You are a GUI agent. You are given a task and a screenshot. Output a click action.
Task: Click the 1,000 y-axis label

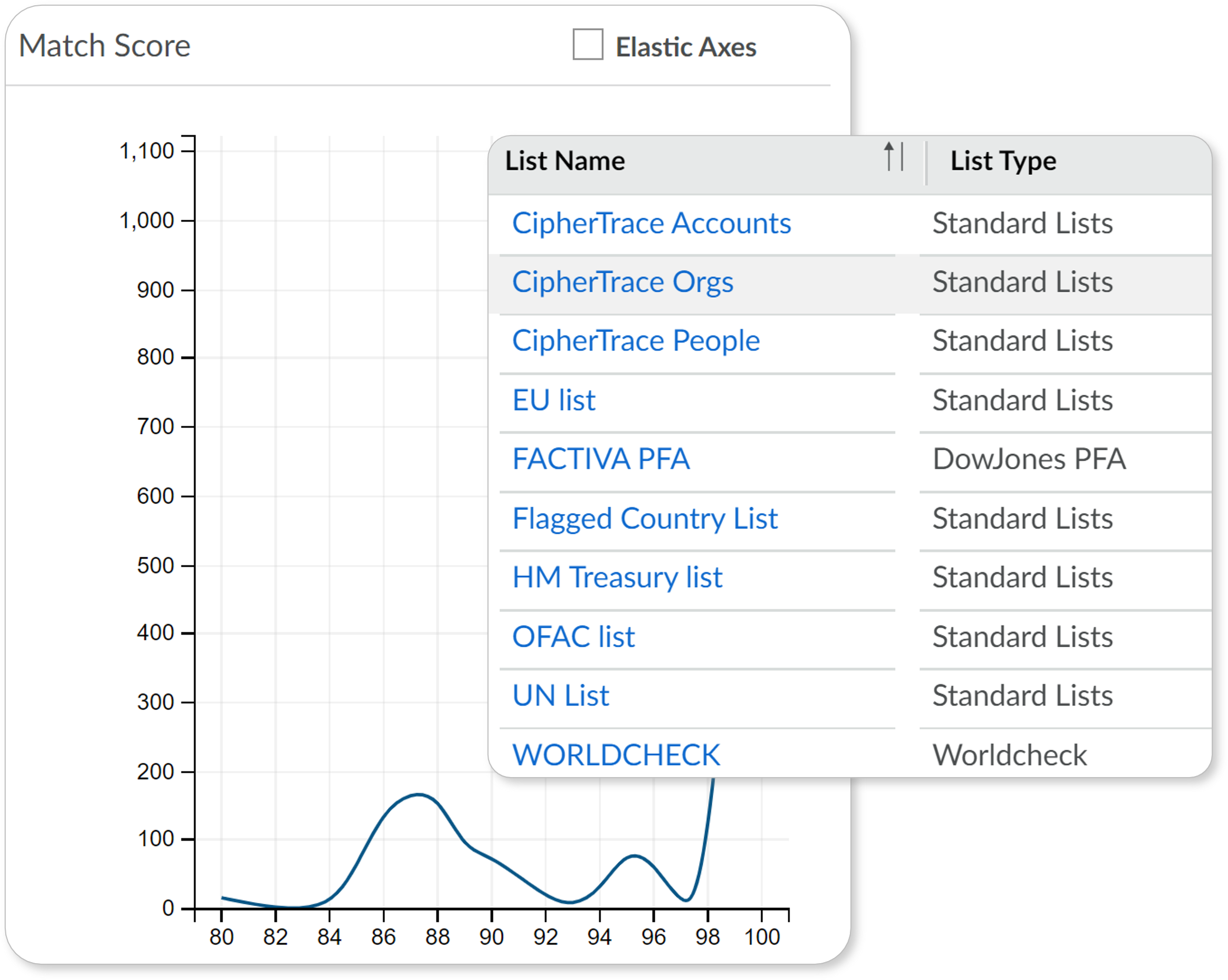(146, 220)
